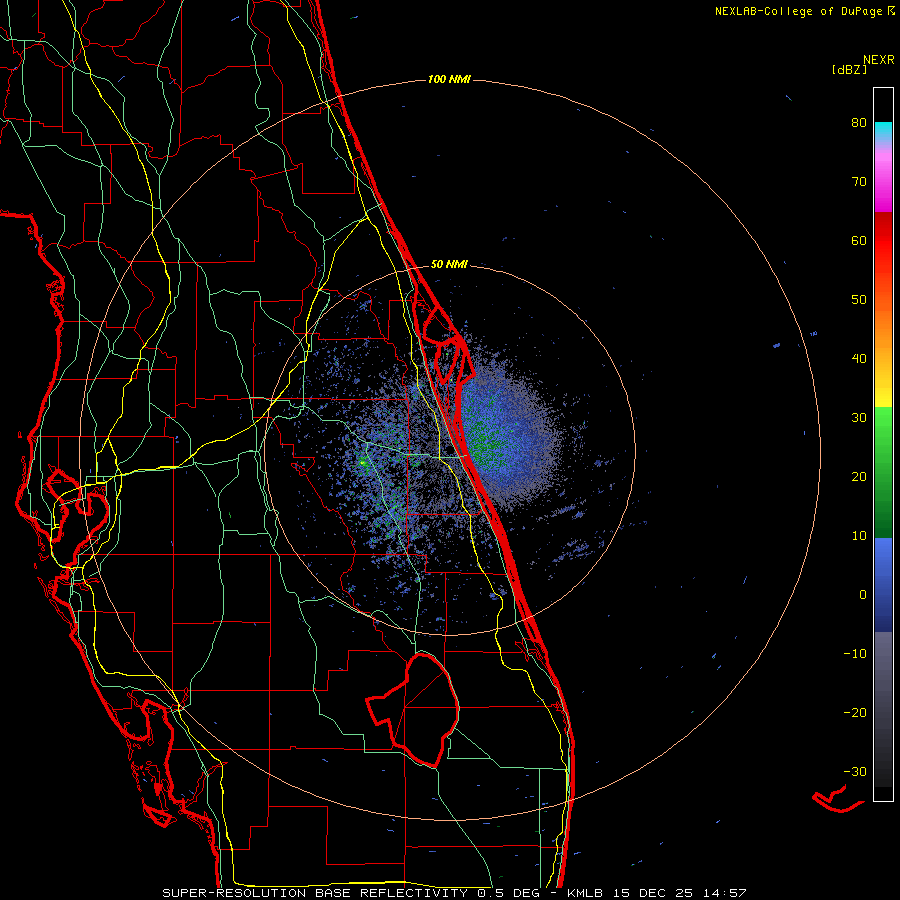
Task: Click the orange segment of color bar
Action: click(883, 333)
